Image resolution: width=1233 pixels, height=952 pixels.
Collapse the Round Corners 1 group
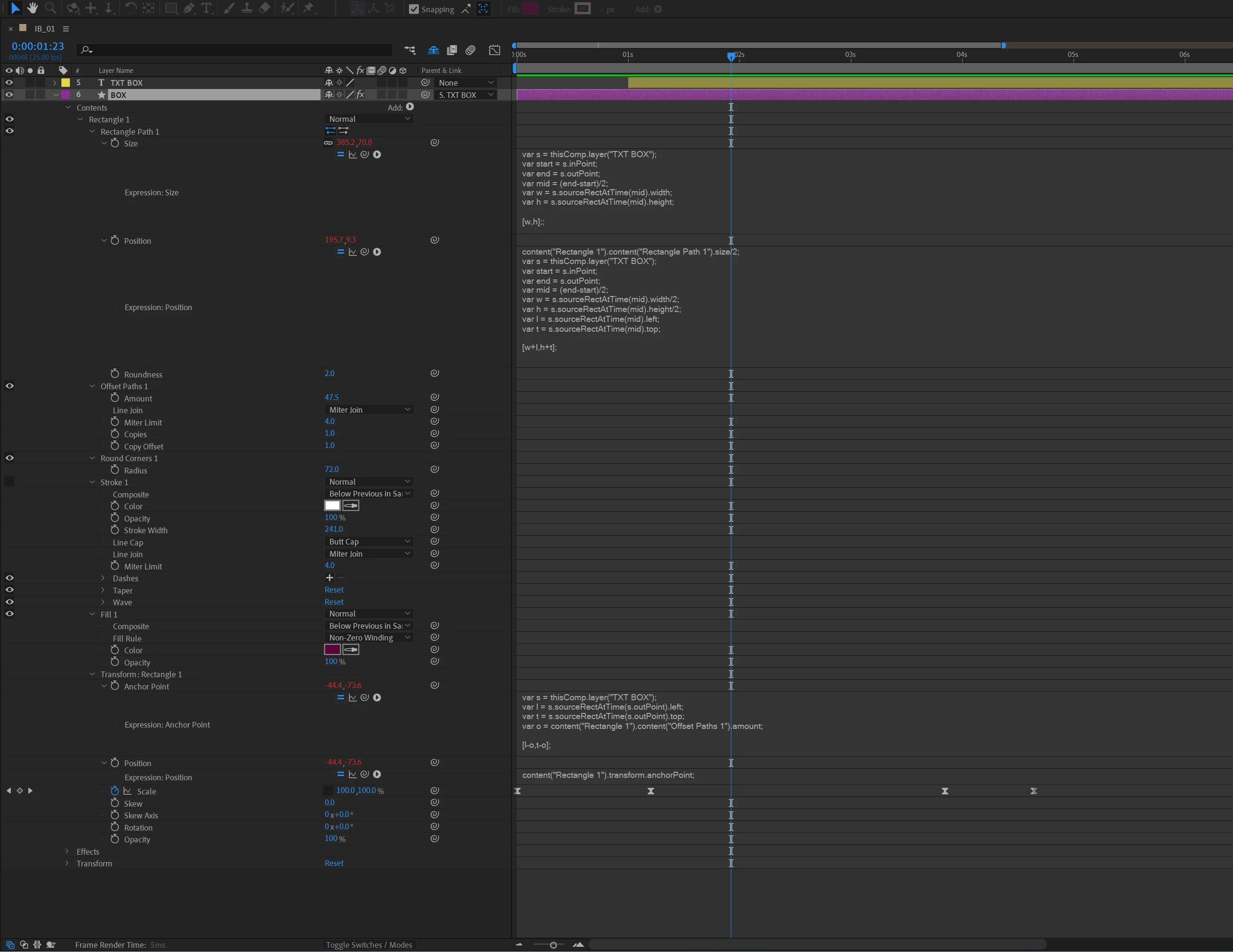(92, 458)
